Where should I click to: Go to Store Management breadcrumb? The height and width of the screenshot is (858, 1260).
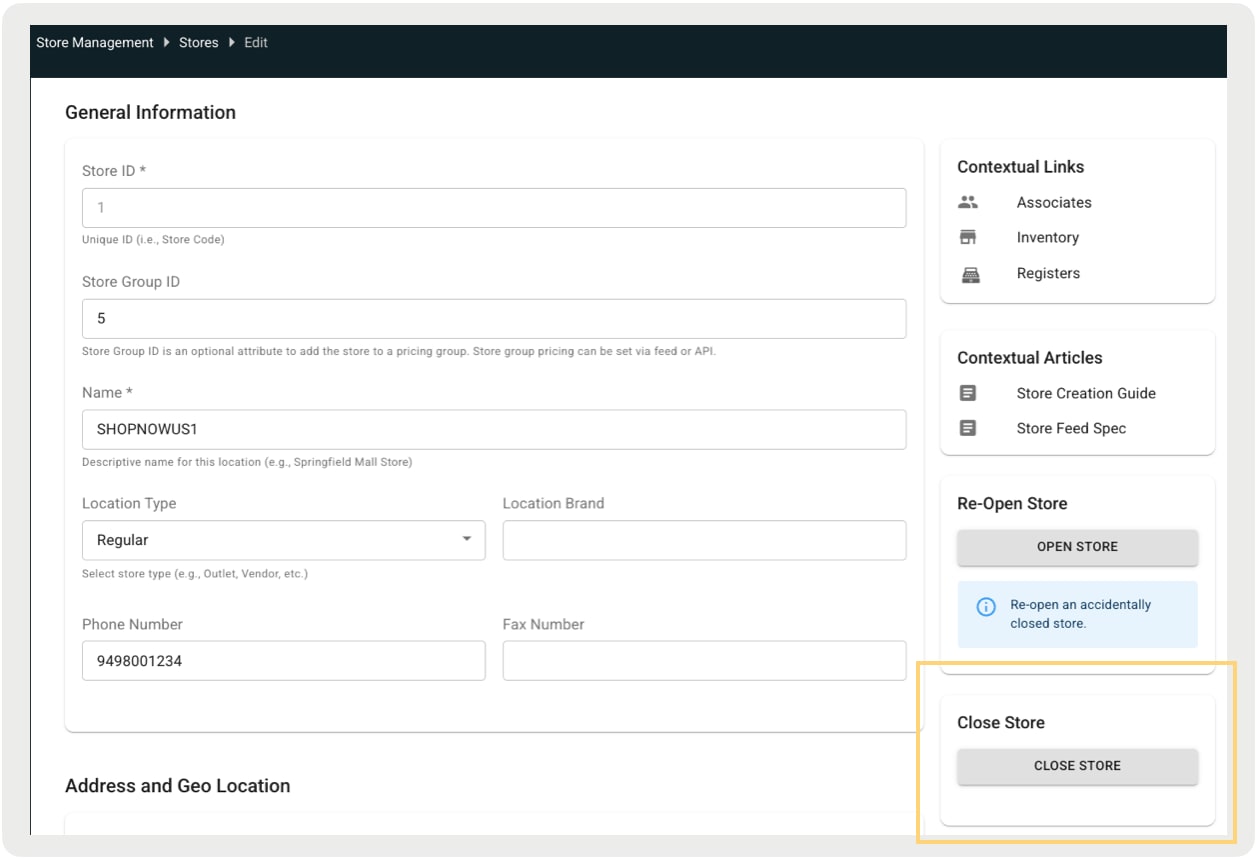tap(95, 43)
